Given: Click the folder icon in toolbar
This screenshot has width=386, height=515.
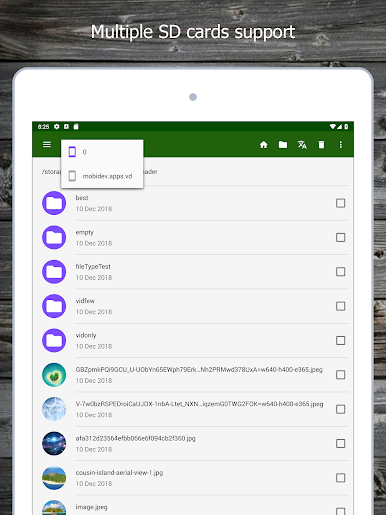Looking at the screenshot, I should pos(283,144).
